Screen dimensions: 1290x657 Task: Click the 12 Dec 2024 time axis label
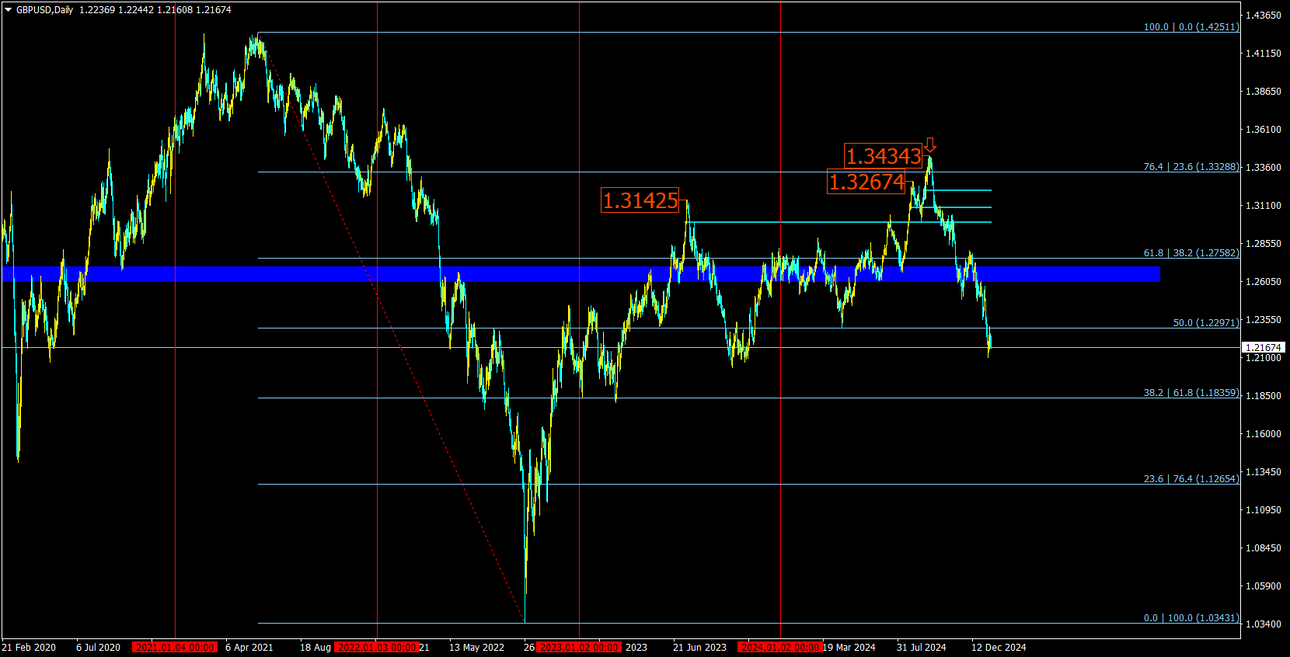1000,648
